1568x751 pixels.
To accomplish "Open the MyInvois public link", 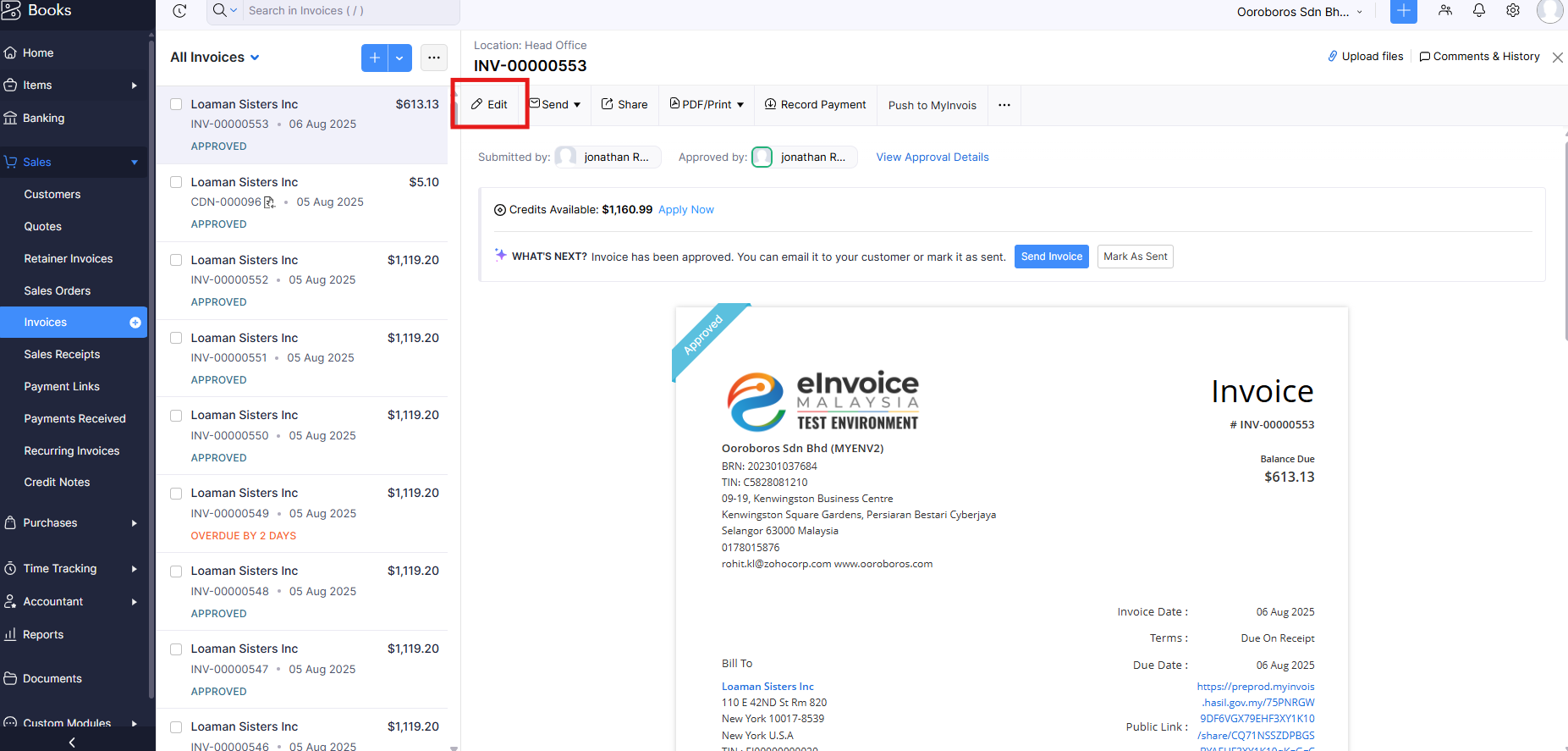I will point(1256,719).
